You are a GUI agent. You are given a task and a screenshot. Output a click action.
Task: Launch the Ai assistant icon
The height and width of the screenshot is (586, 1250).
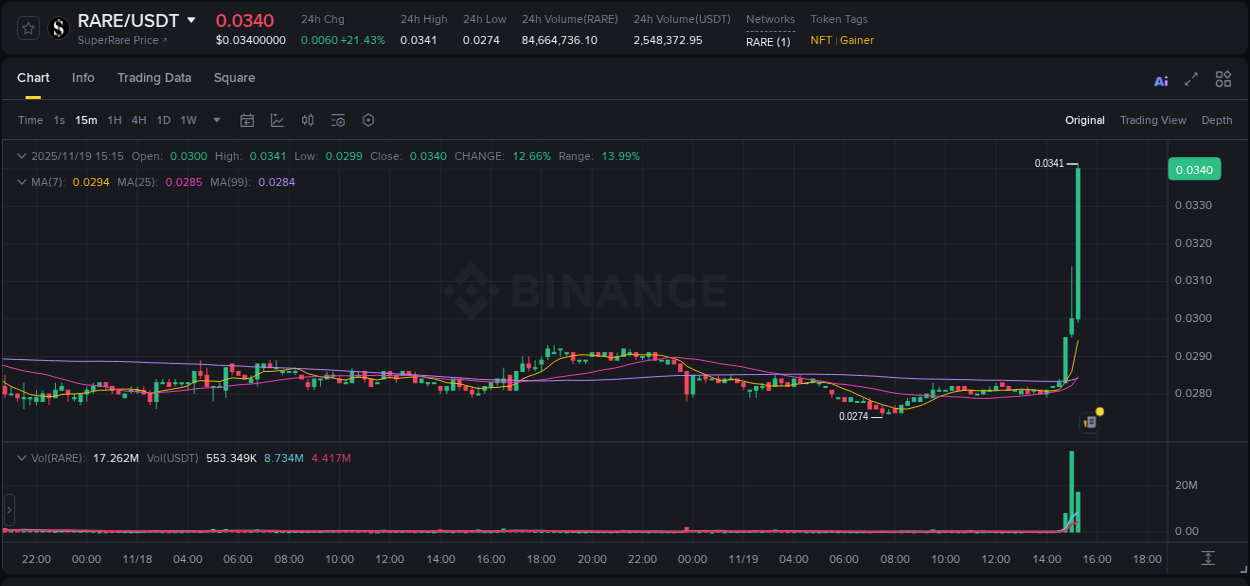click(x=1161, y=79)
